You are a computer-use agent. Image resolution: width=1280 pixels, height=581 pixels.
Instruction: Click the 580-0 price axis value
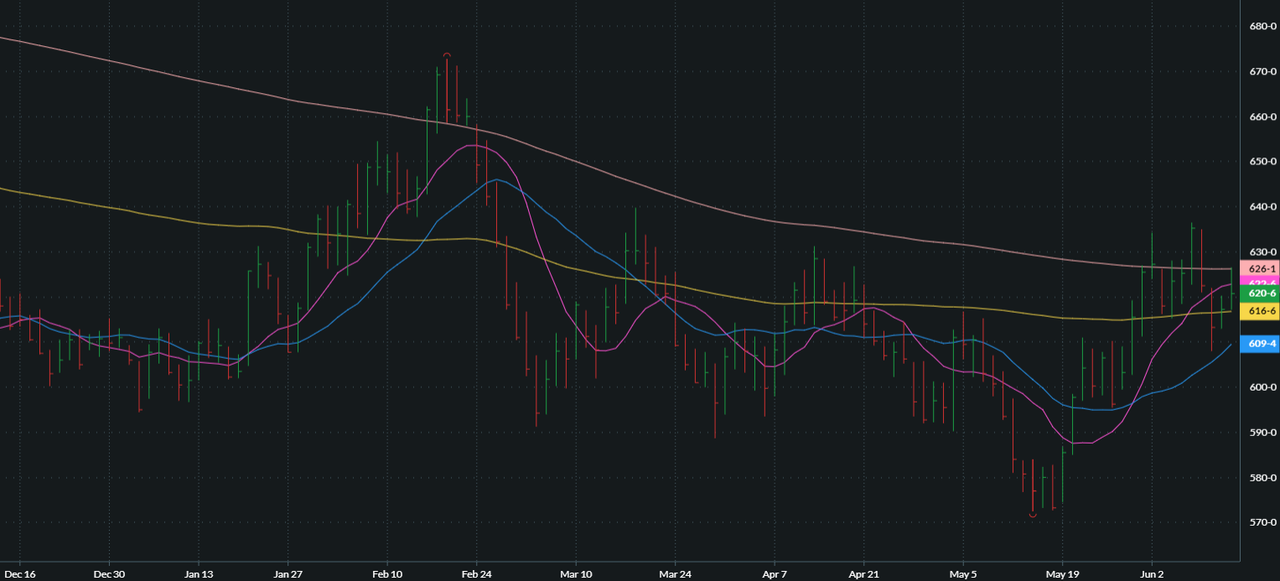pos(1263,478)
